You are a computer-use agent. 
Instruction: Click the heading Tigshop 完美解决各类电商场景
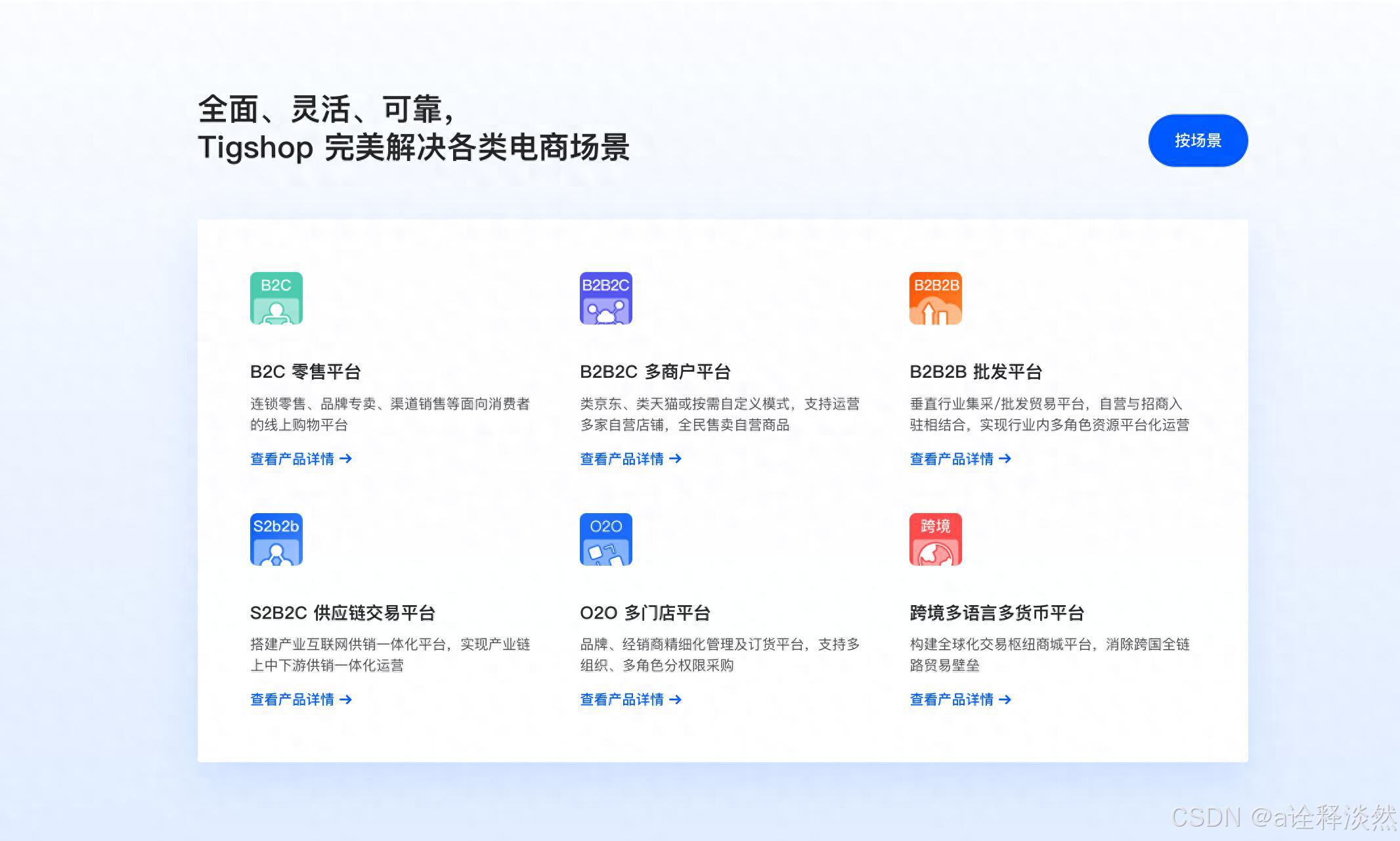tap(414, 147)
